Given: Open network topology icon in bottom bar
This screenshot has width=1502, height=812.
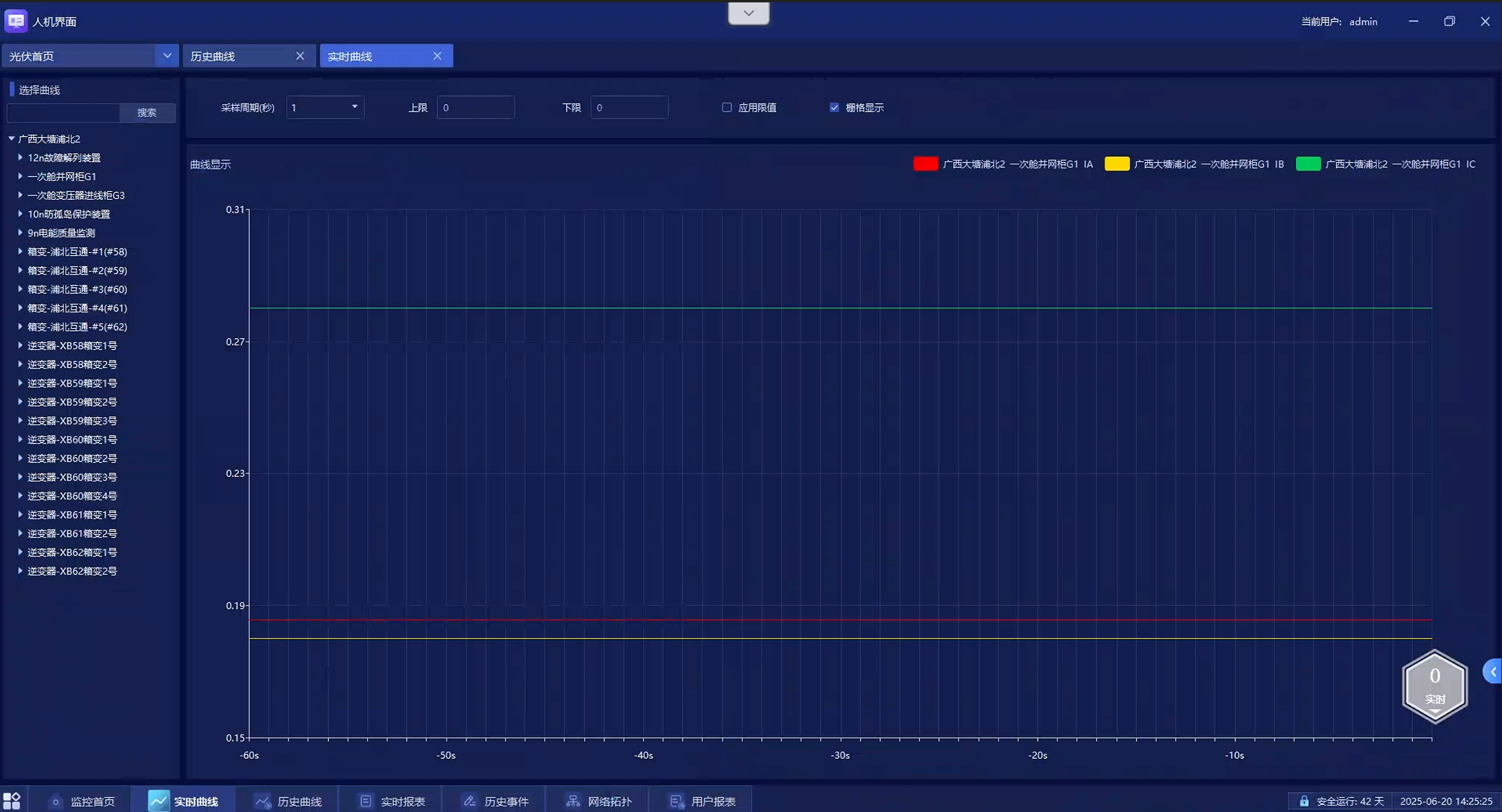Looking at the screenshot, I should pos(573,801).
